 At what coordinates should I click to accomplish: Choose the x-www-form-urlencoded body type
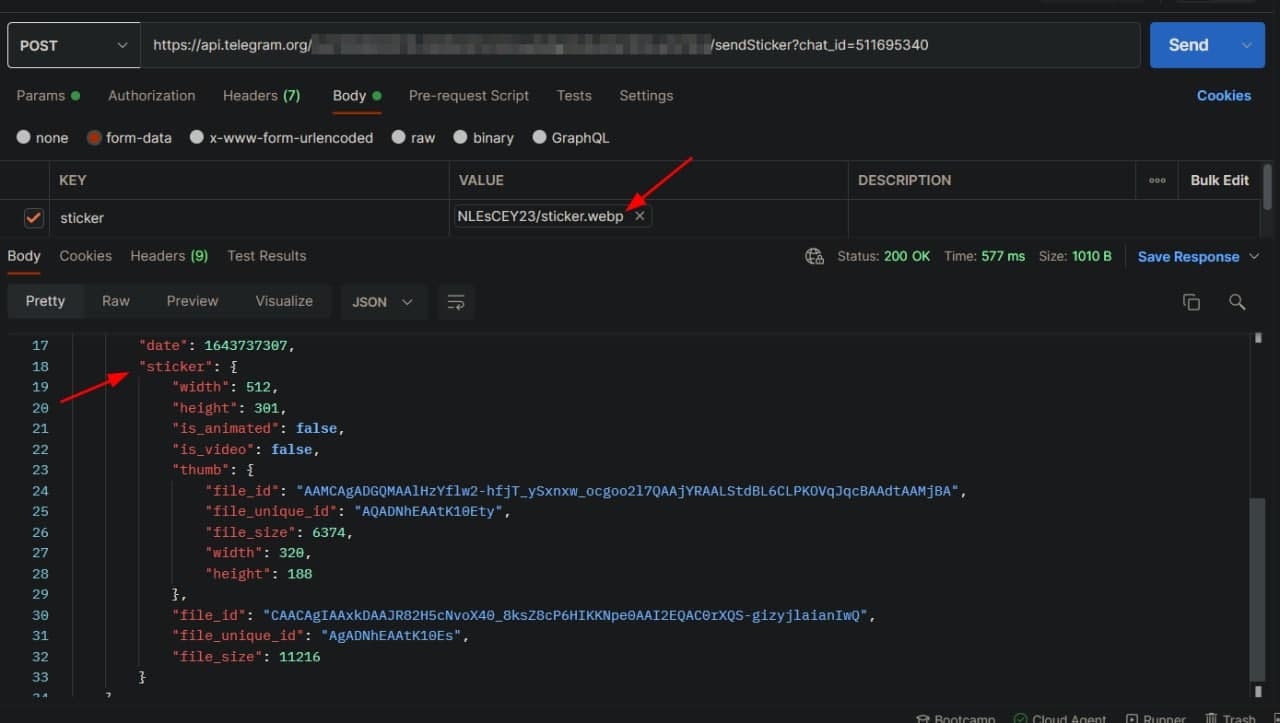tap(197, 138)
